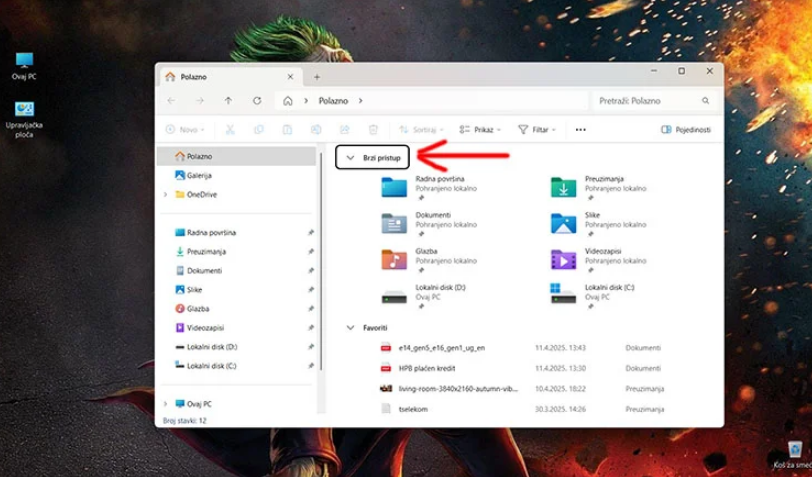Unpin Radna površina via sidebar pin icon
This screenshot has height=477, width=812.
[x=311, y=233]
